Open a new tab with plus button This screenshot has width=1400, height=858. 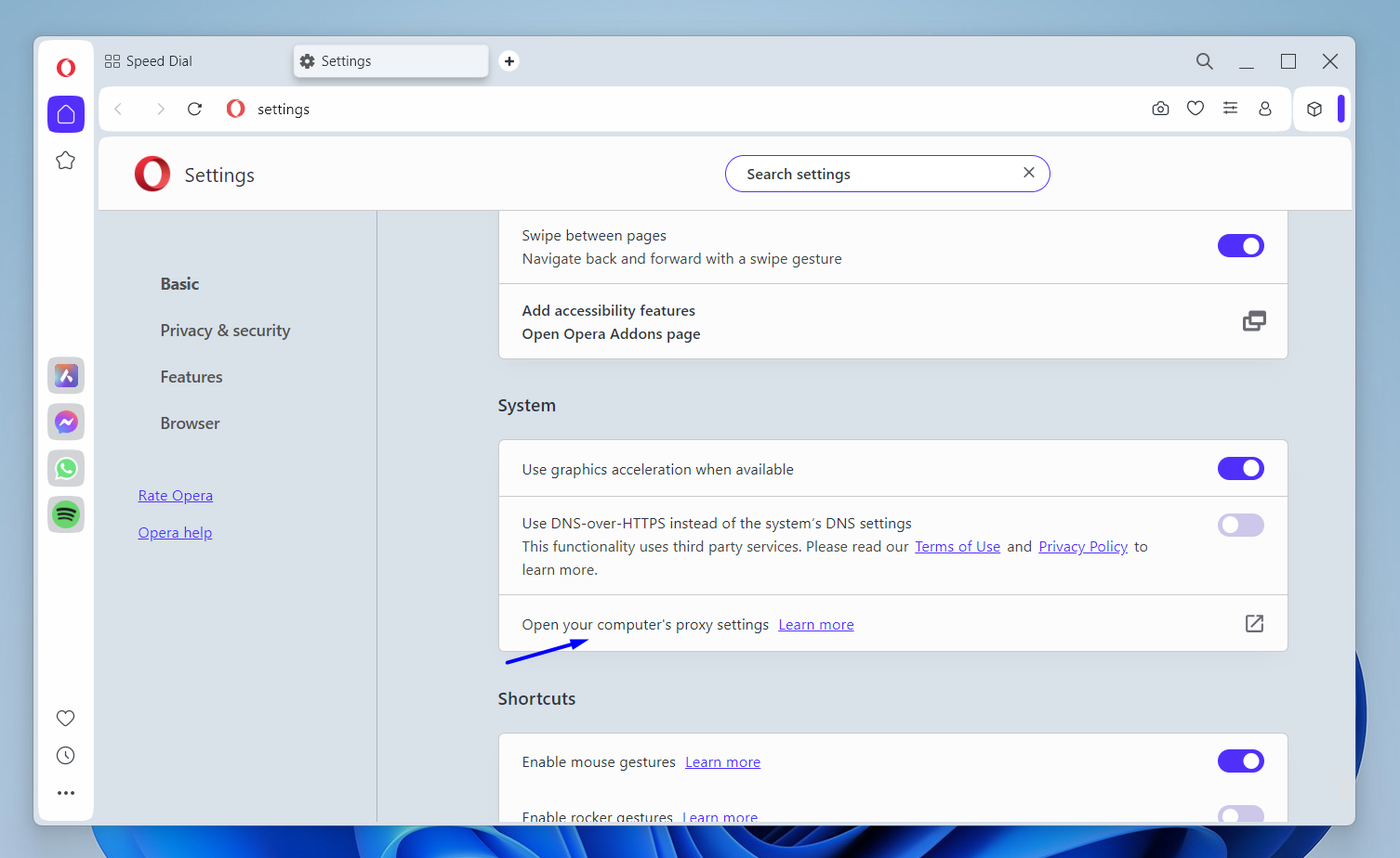[x=509, y=61]
